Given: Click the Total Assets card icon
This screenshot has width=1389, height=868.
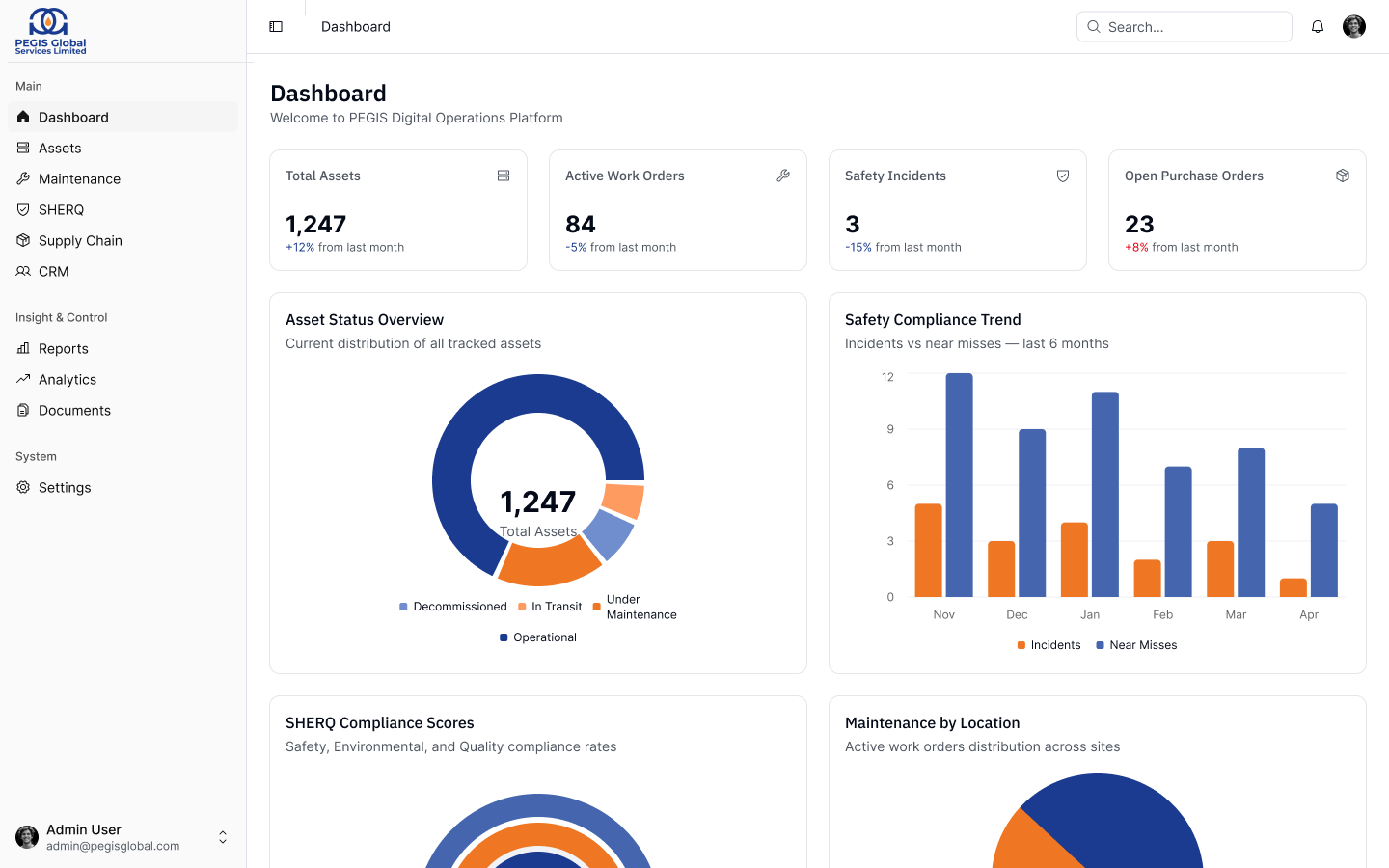Looking at the screenshot, I should (x=504, y=176).
